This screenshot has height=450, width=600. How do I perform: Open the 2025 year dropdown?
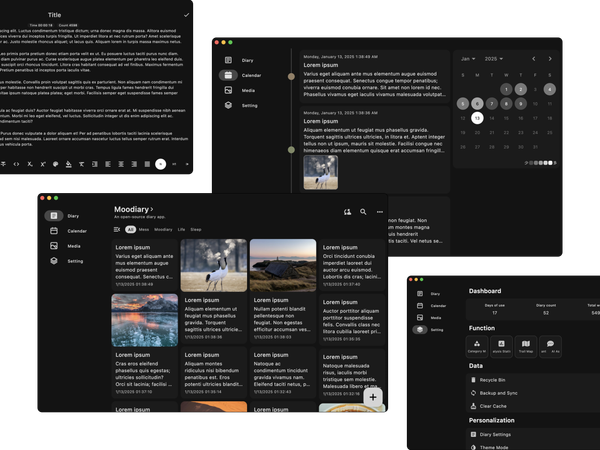494,59
